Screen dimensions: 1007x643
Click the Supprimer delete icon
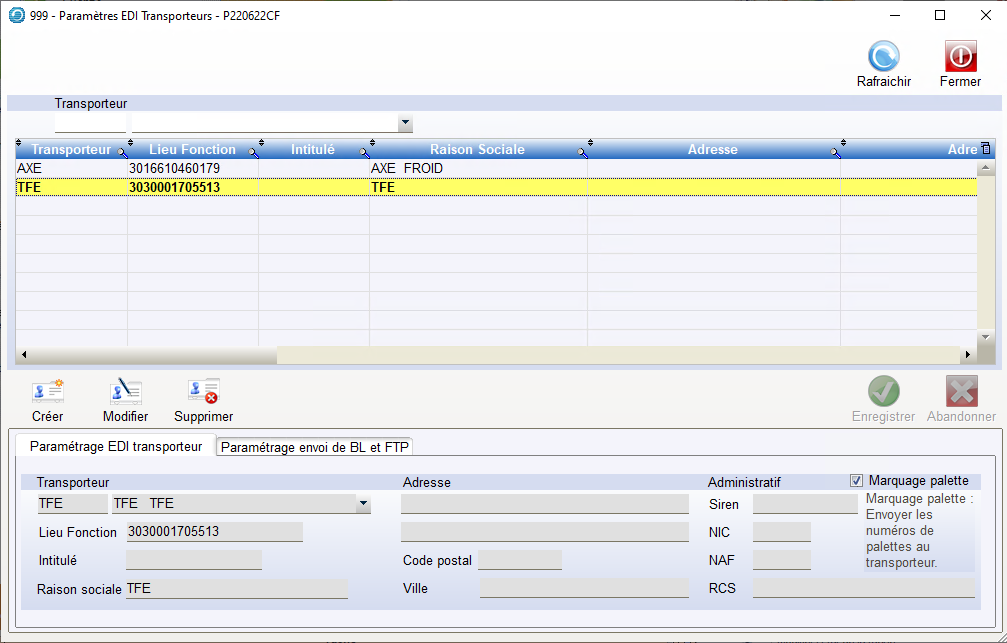point(204,391)
